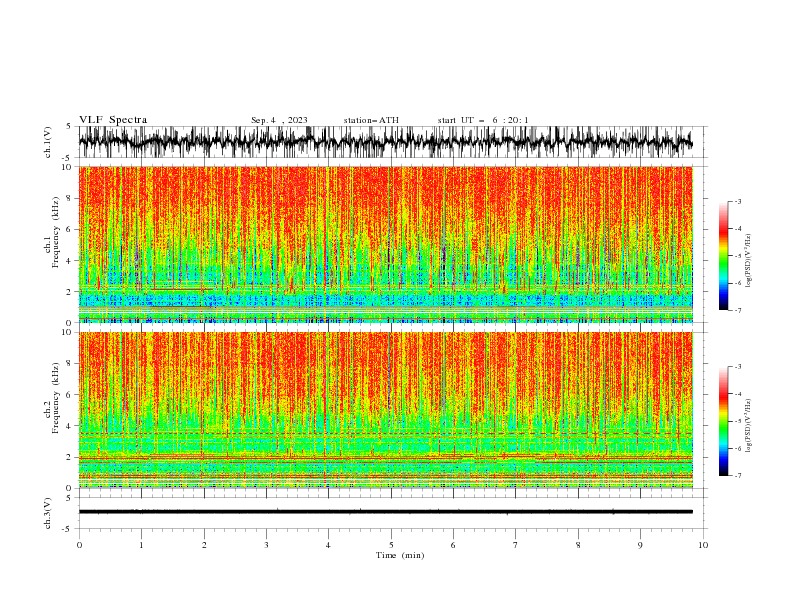Select the date 'Sep. 4 , 2023'
Image resolution: width=792 pixels, height=612 pixels.
[x=279, y=120]
